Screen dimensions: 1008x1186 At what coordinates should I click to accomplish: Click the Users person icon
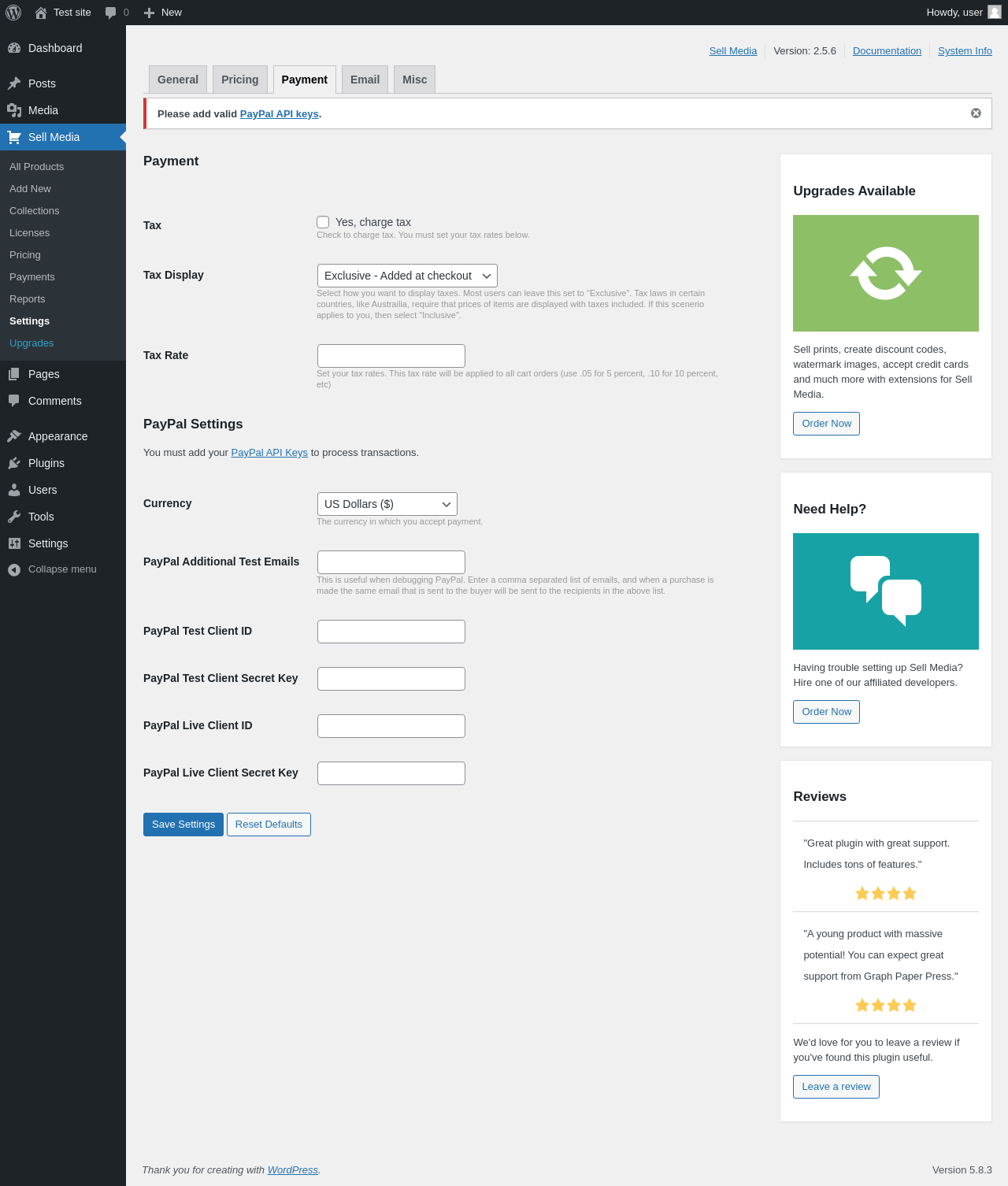14,490
